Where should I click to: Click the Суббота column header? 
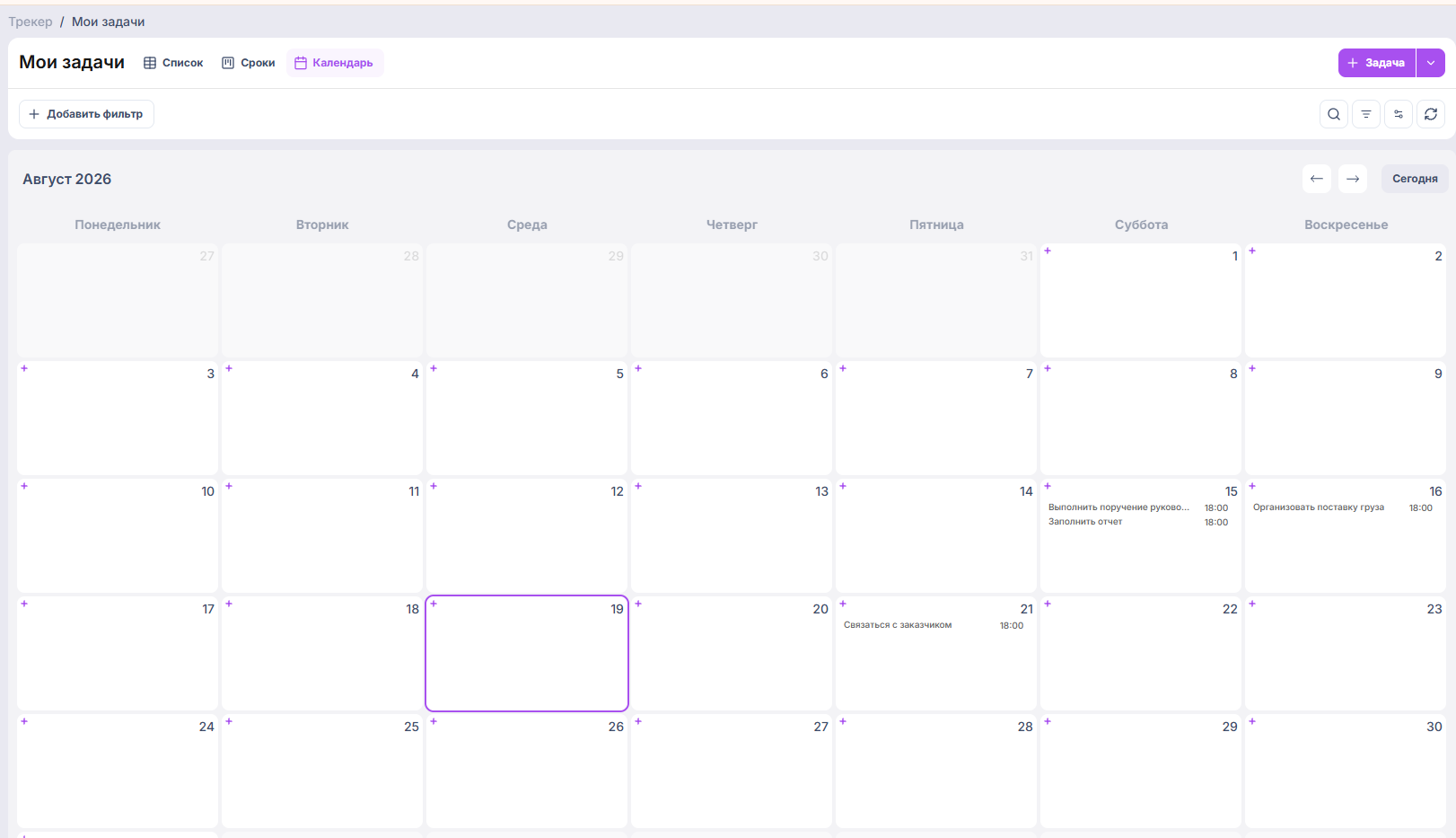click(1141, 225)
